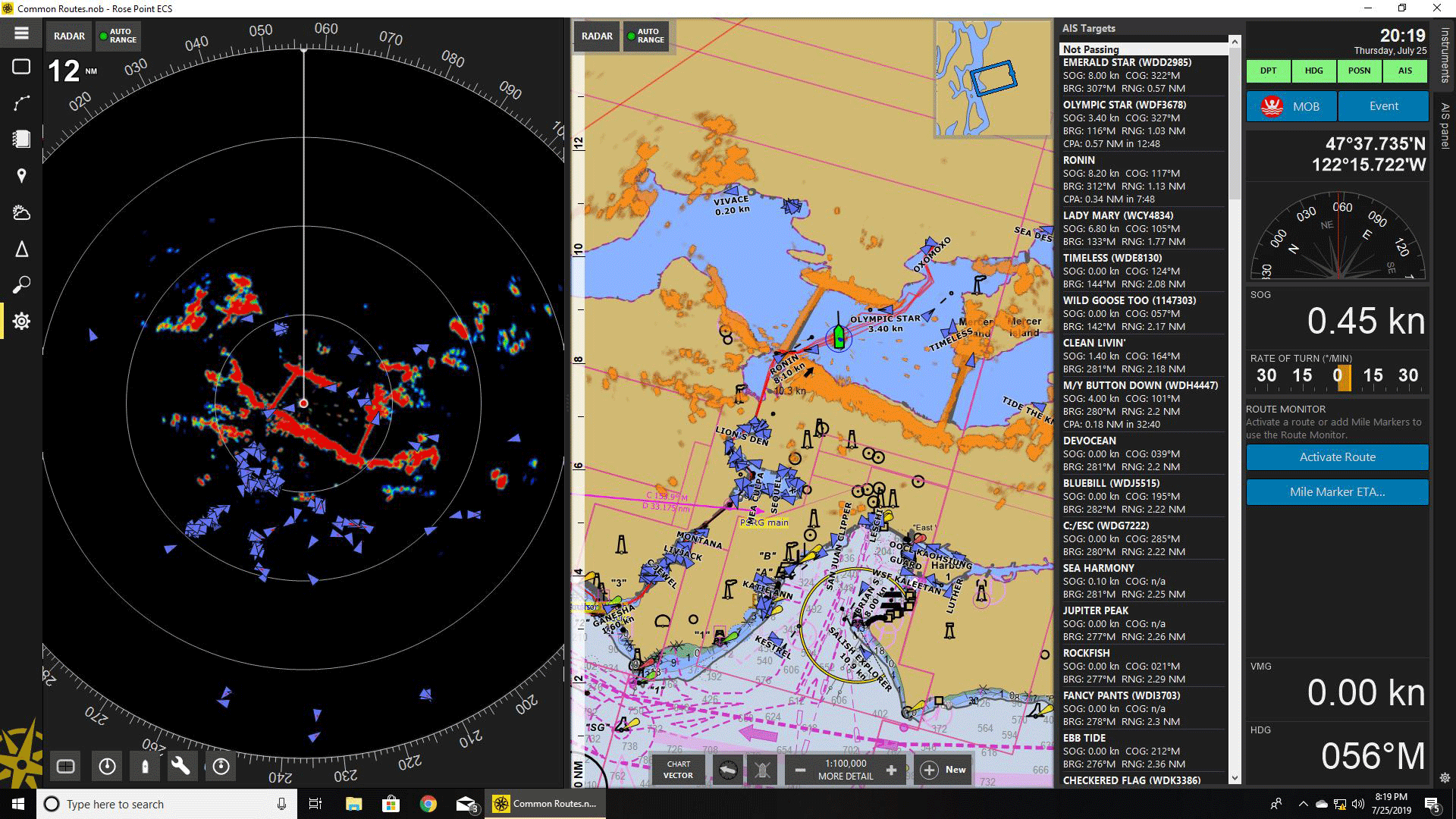Click the chart orientation arrow icon
Viewport: 1456px width, 819px height.
(x=727, y=770)
